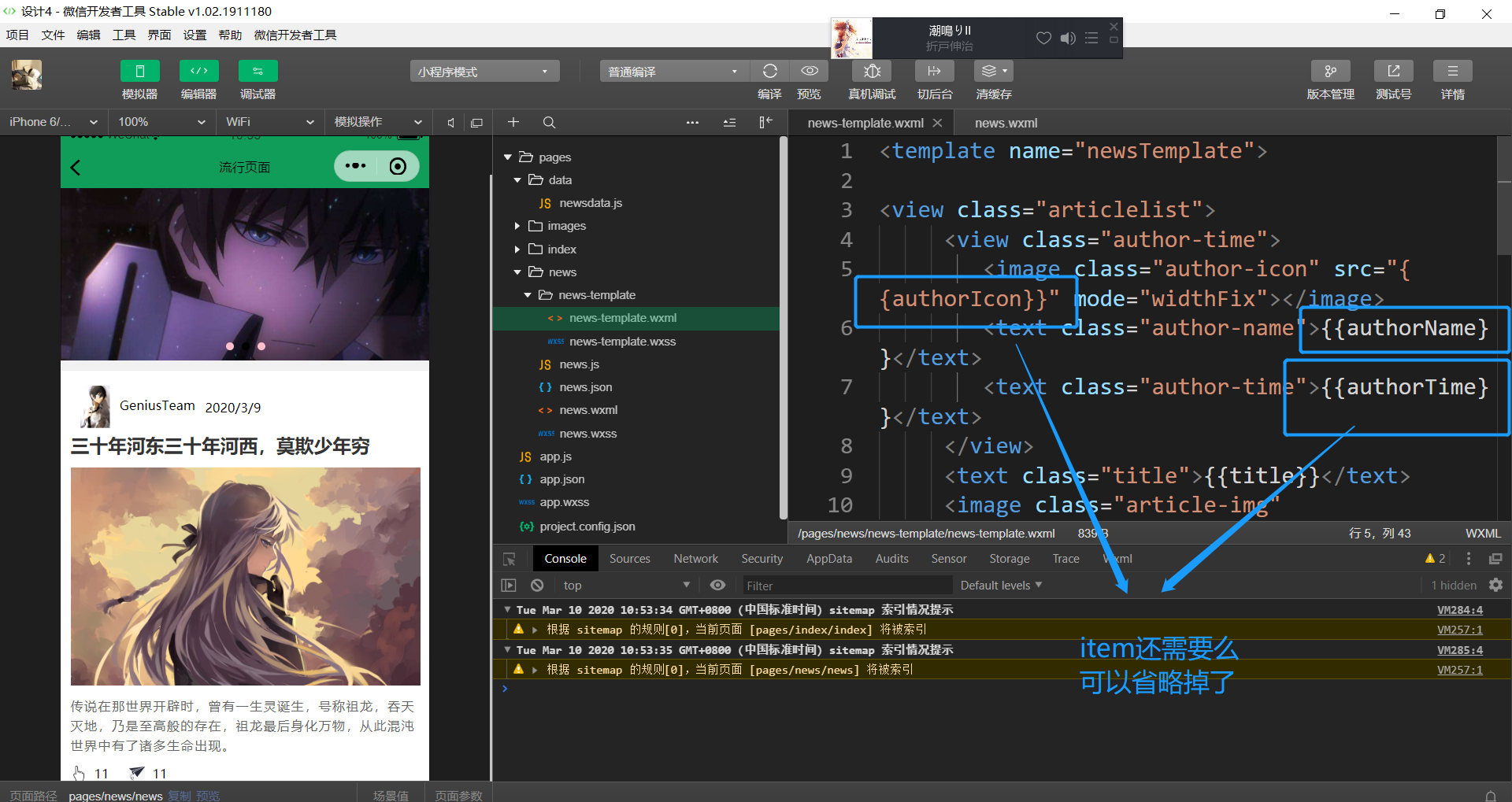Open the music player playlist icon
Screen dimensions: 1512x802
1091,38
